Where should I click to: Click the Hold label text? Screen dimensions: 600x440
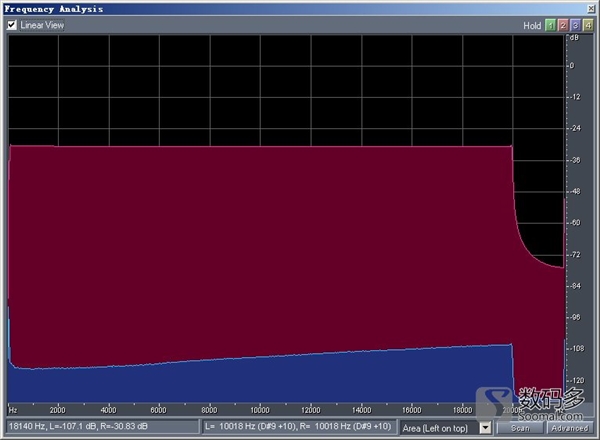point(532,26)
